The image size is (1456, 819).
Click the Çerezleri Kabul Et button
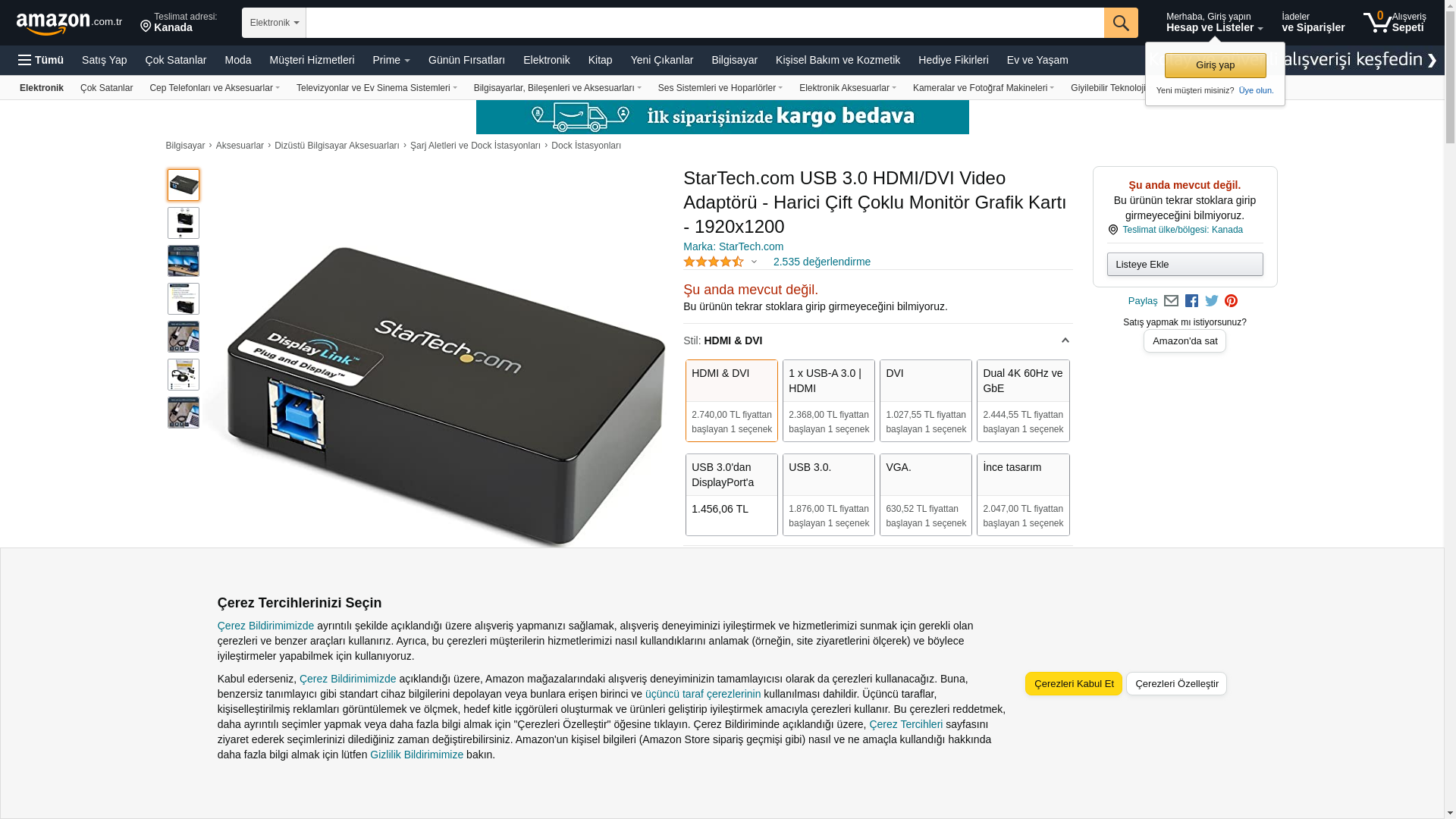tap(1073, 683)
